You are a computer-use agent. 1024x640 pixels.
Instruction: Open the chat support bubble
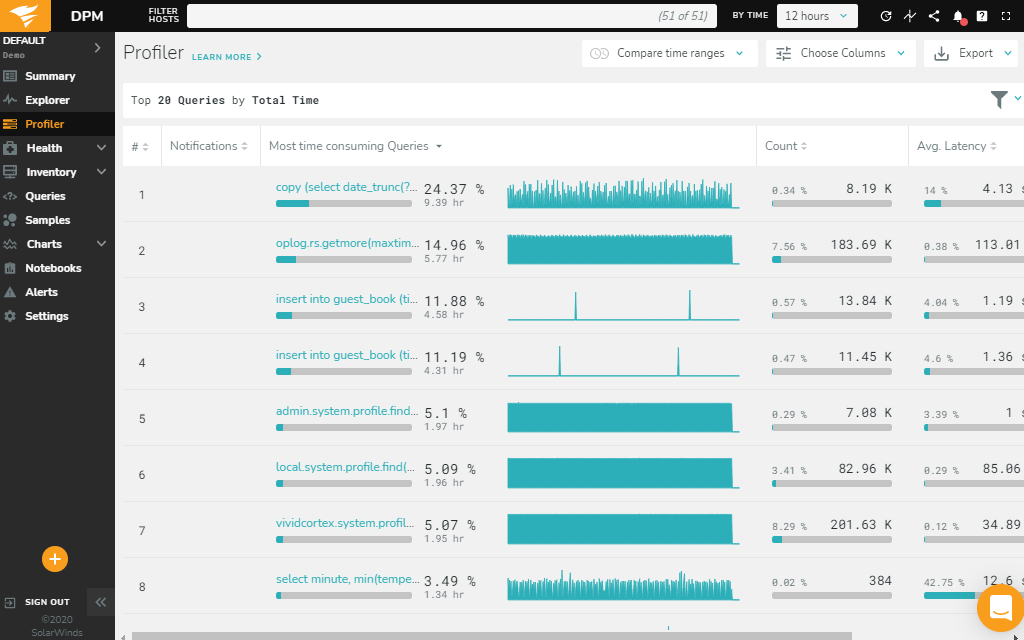pos(999,607)
